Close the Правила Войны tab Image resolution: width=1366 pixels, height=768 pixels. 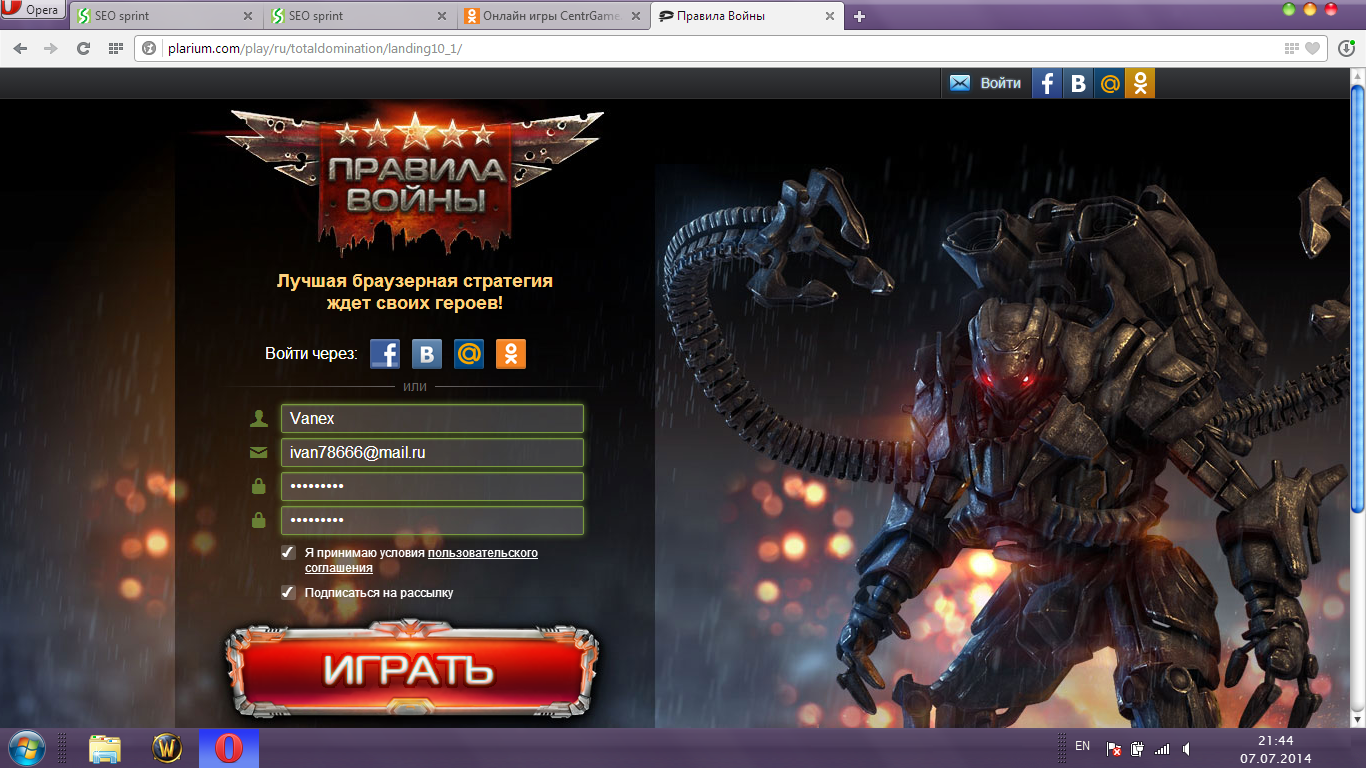tap(829, 16)
